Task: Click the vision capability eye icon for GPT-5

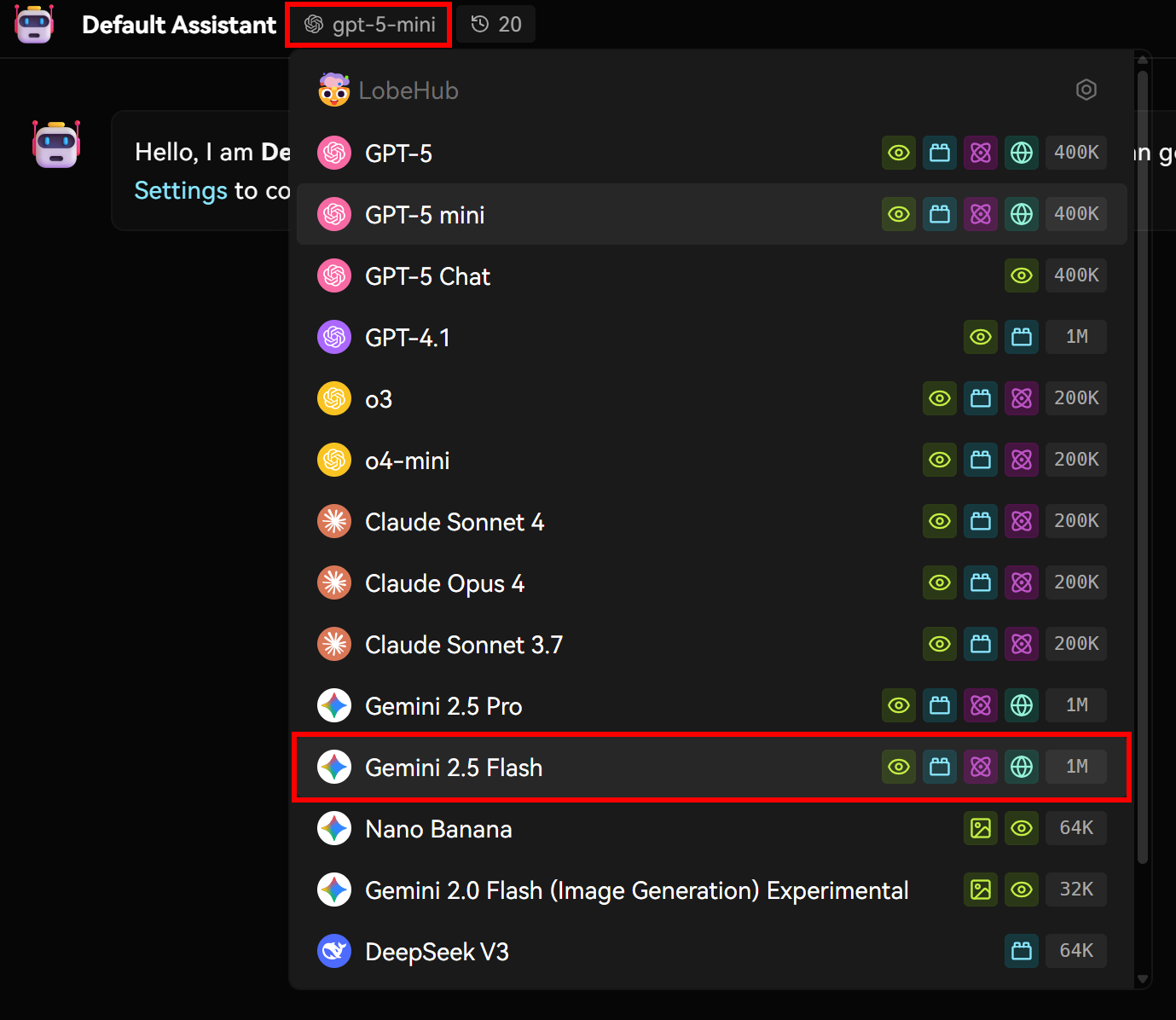Action: 899,153
